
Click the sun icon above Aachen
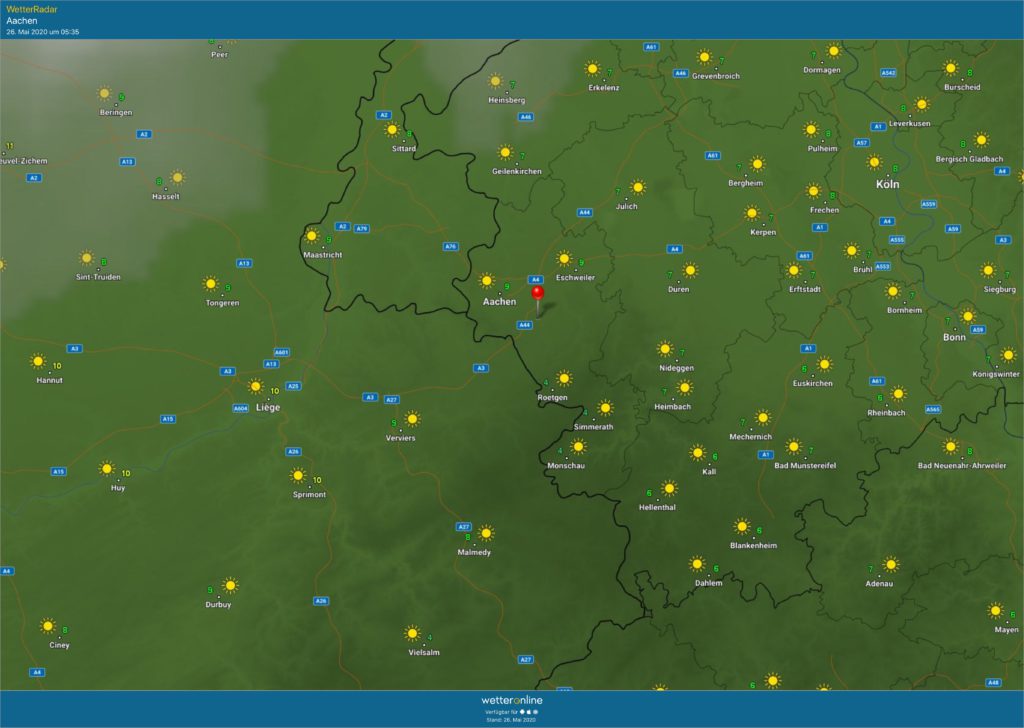pyautogui.click(x=487, y=281)
